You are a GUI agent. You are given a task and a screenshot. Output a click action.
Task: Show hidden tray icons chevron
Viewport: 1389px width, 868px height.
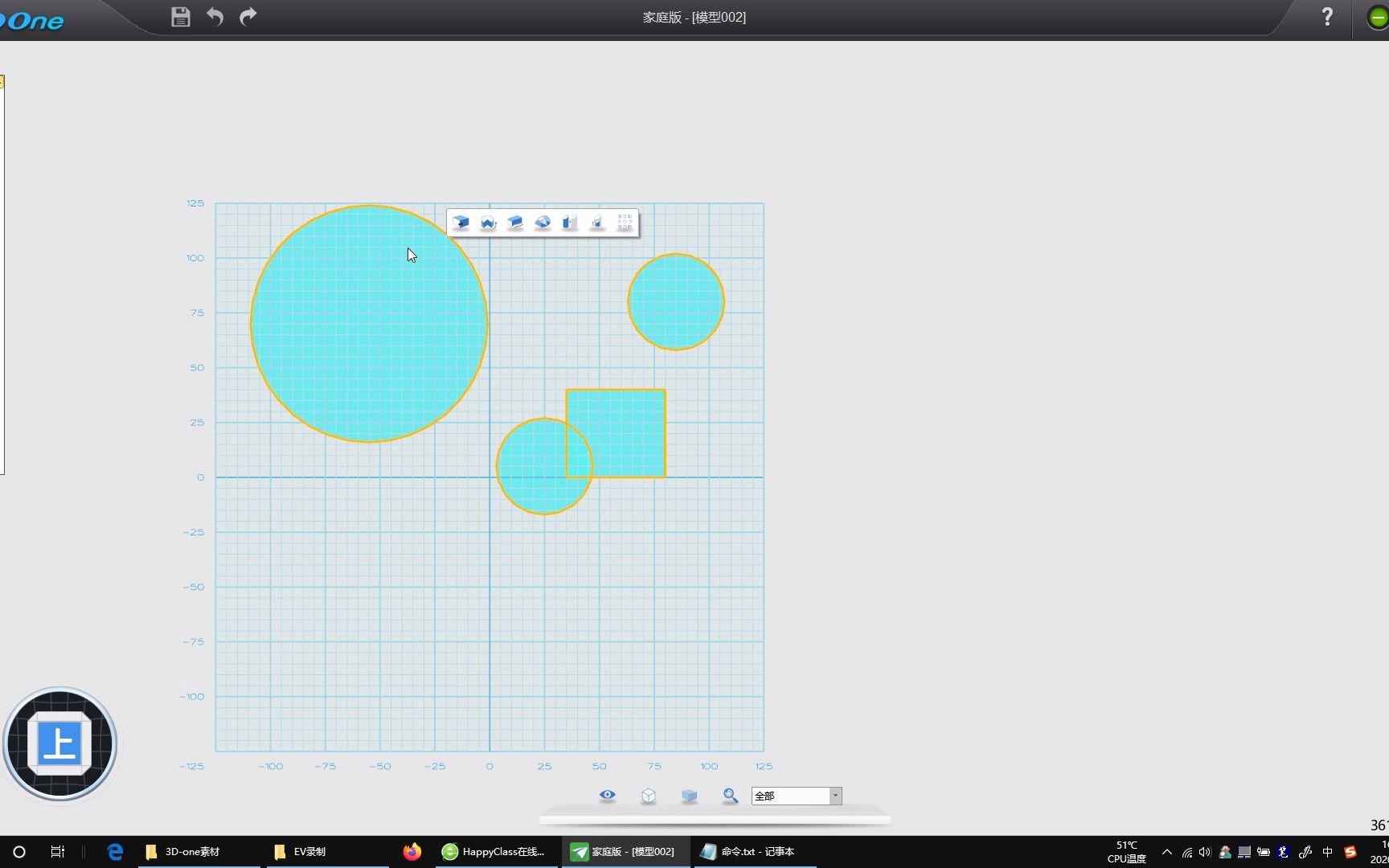point(1167,852)
